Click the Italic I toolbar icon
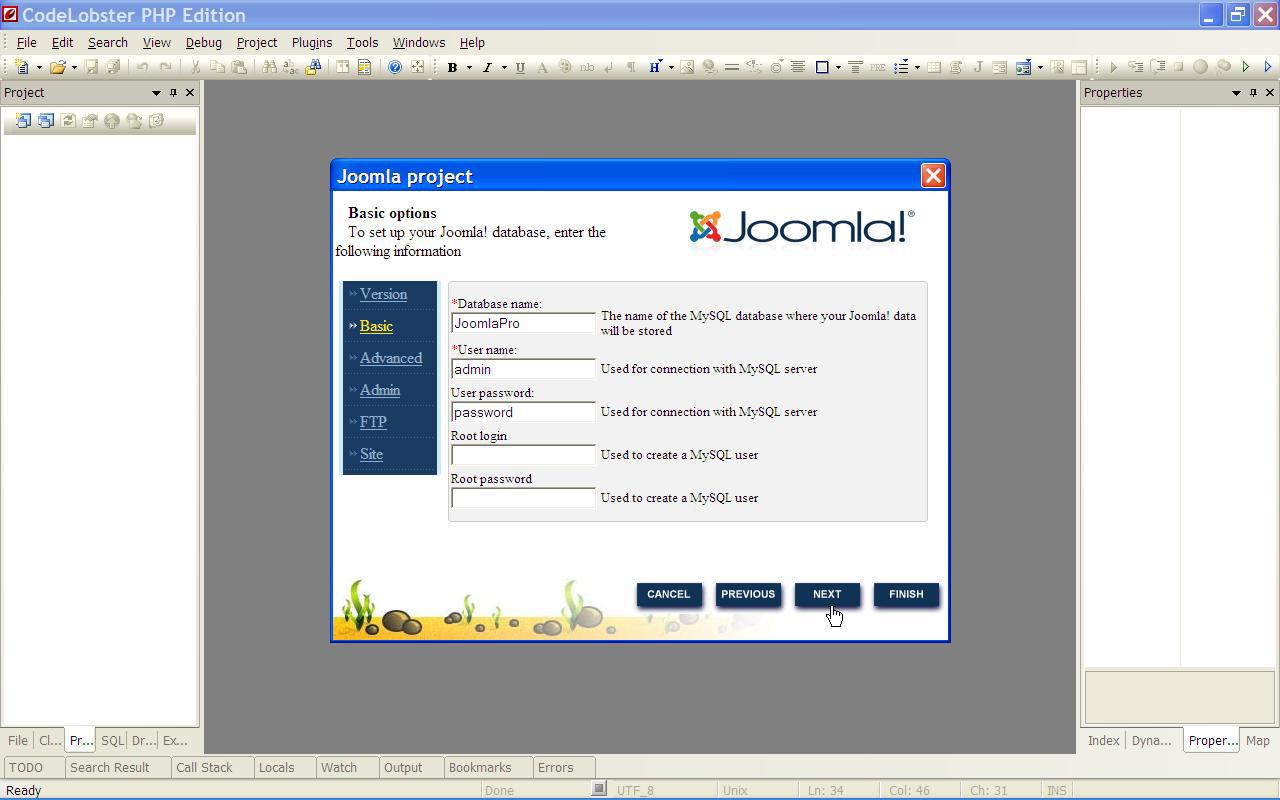The height and width of the screenshot is (800, 1280). click(487, 67)
